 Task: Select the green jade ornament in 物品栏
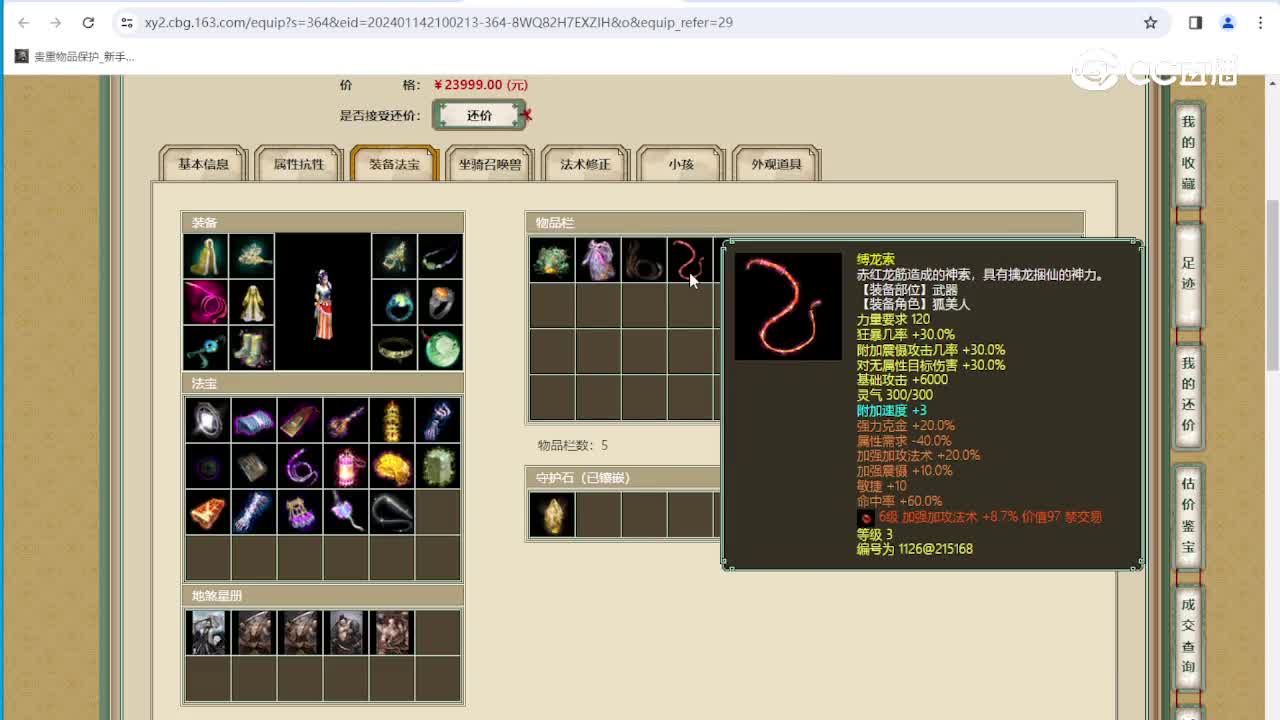click(x=552, y=260)
